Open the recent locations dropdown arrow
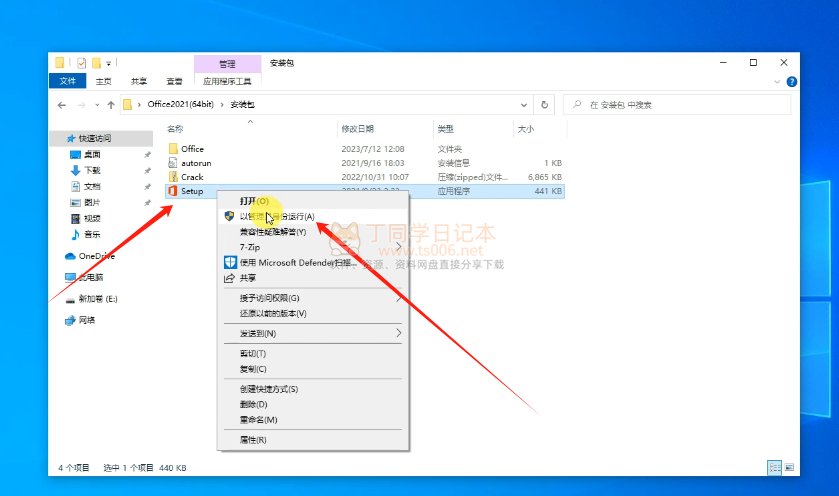 [x=97, y=105]
